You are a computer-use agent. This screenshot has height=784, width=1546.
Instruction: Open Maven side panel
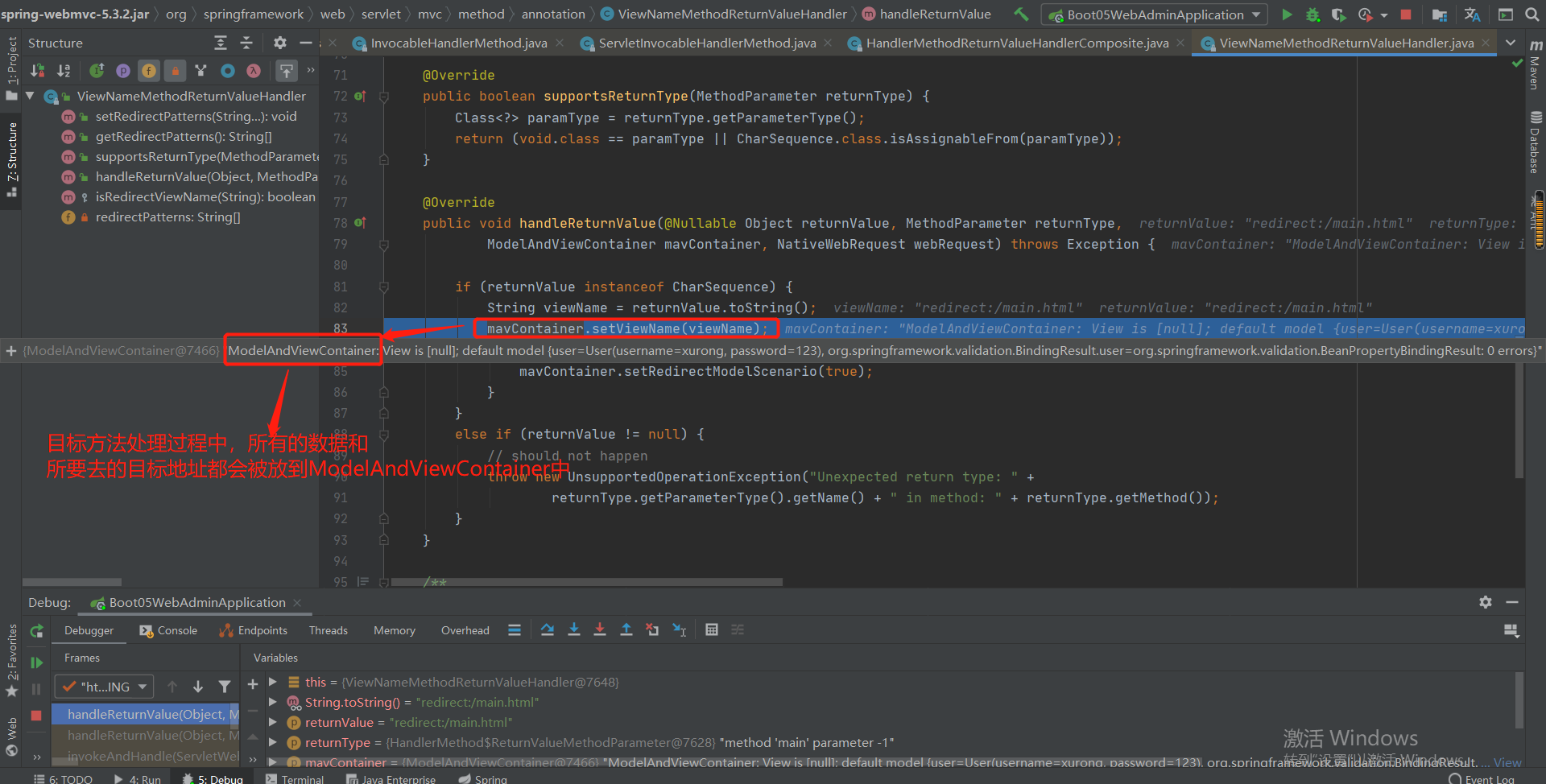pos(1535,65)
